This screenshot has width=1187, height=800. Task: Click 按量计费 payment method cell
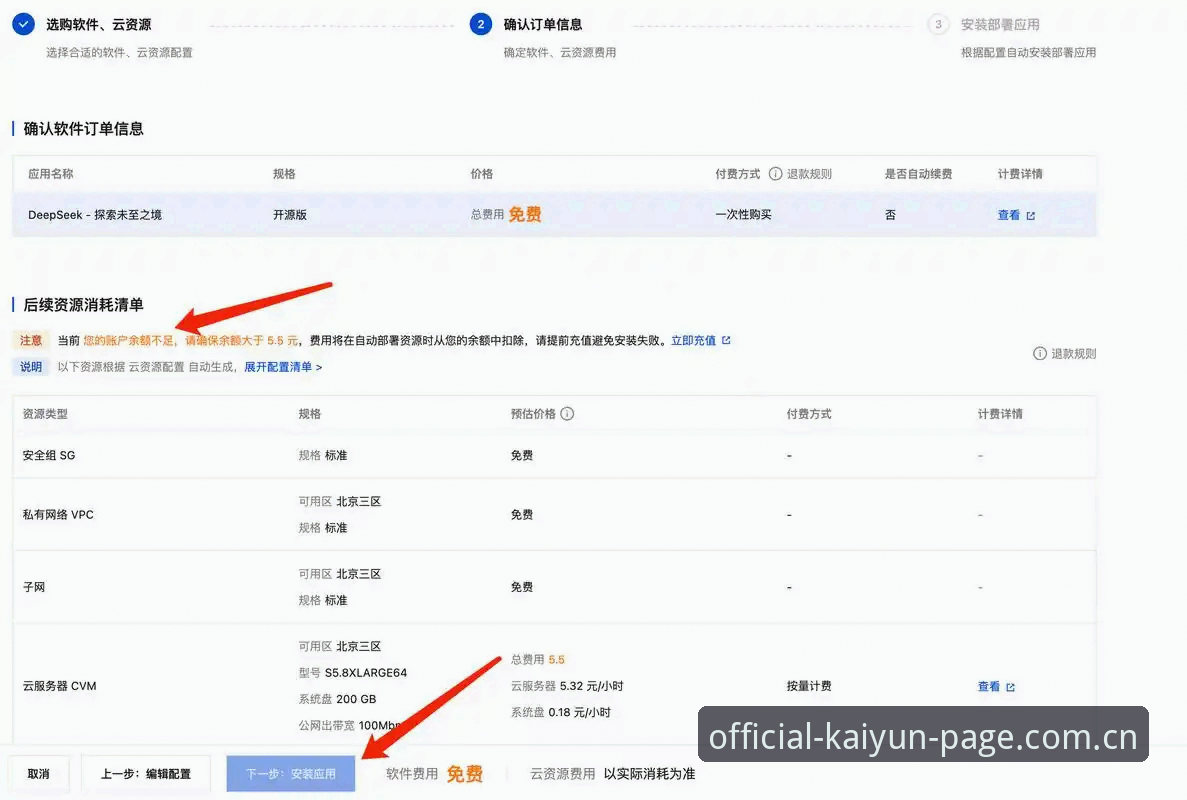tap(808, 686)
